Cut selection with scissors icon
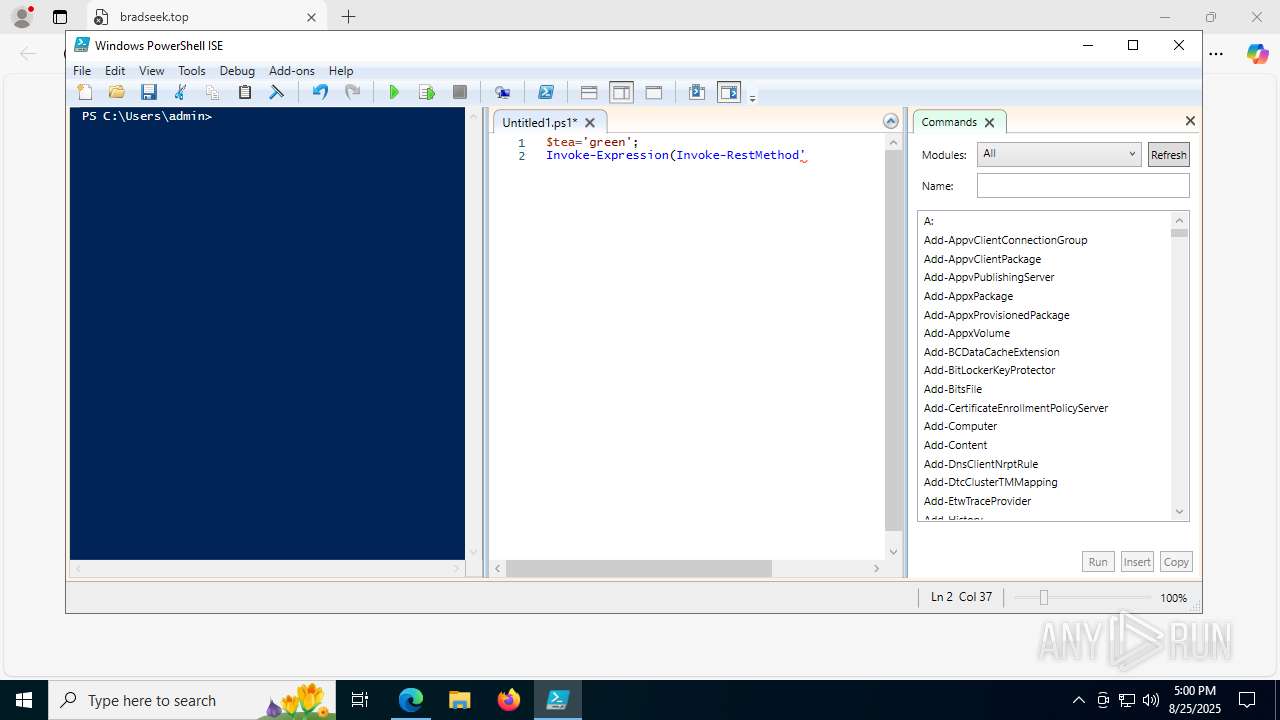The height and width of the screenshot is (720, 1280). (181, 92)
